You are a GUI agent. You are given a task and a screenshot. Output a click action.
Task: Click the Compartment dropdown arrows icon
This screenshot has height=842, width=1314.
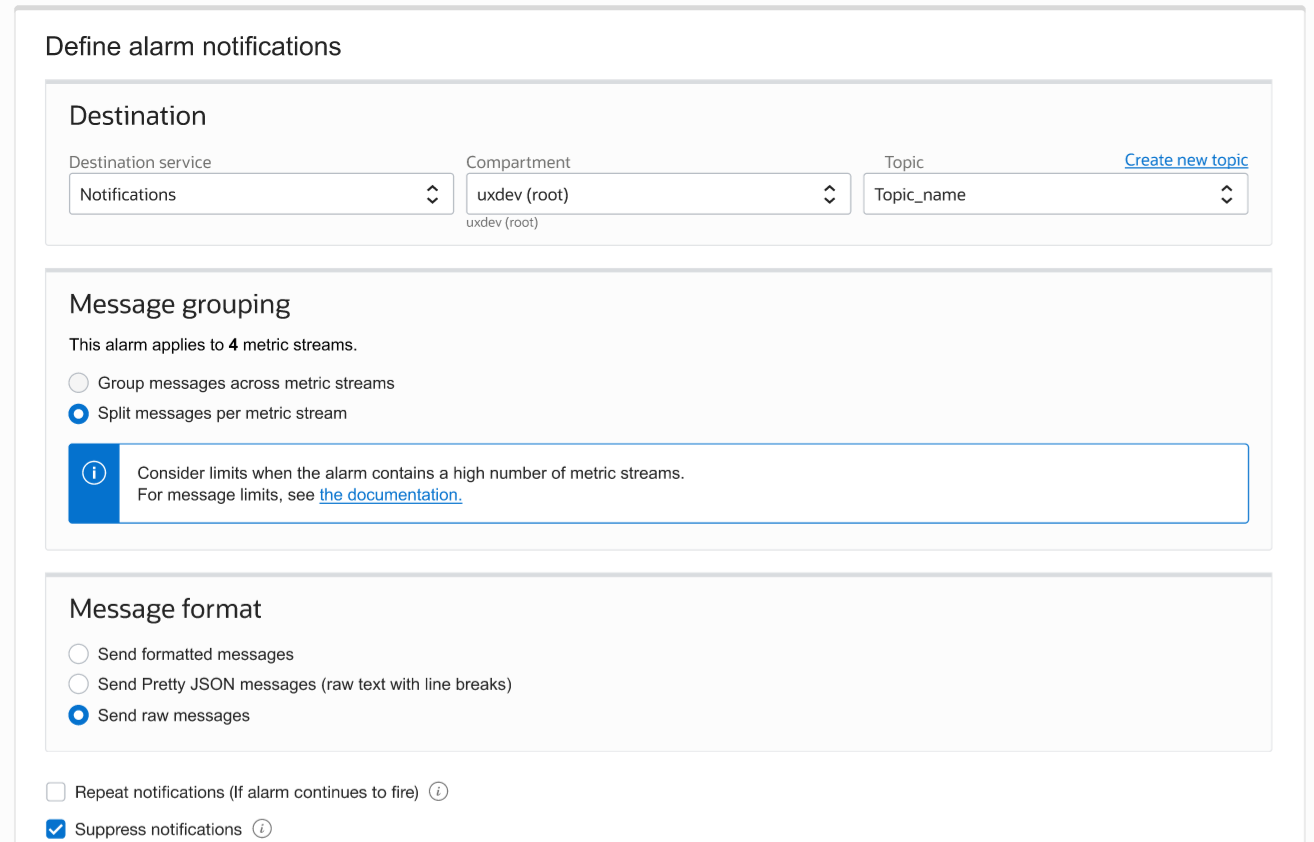[x=829, y=195]
